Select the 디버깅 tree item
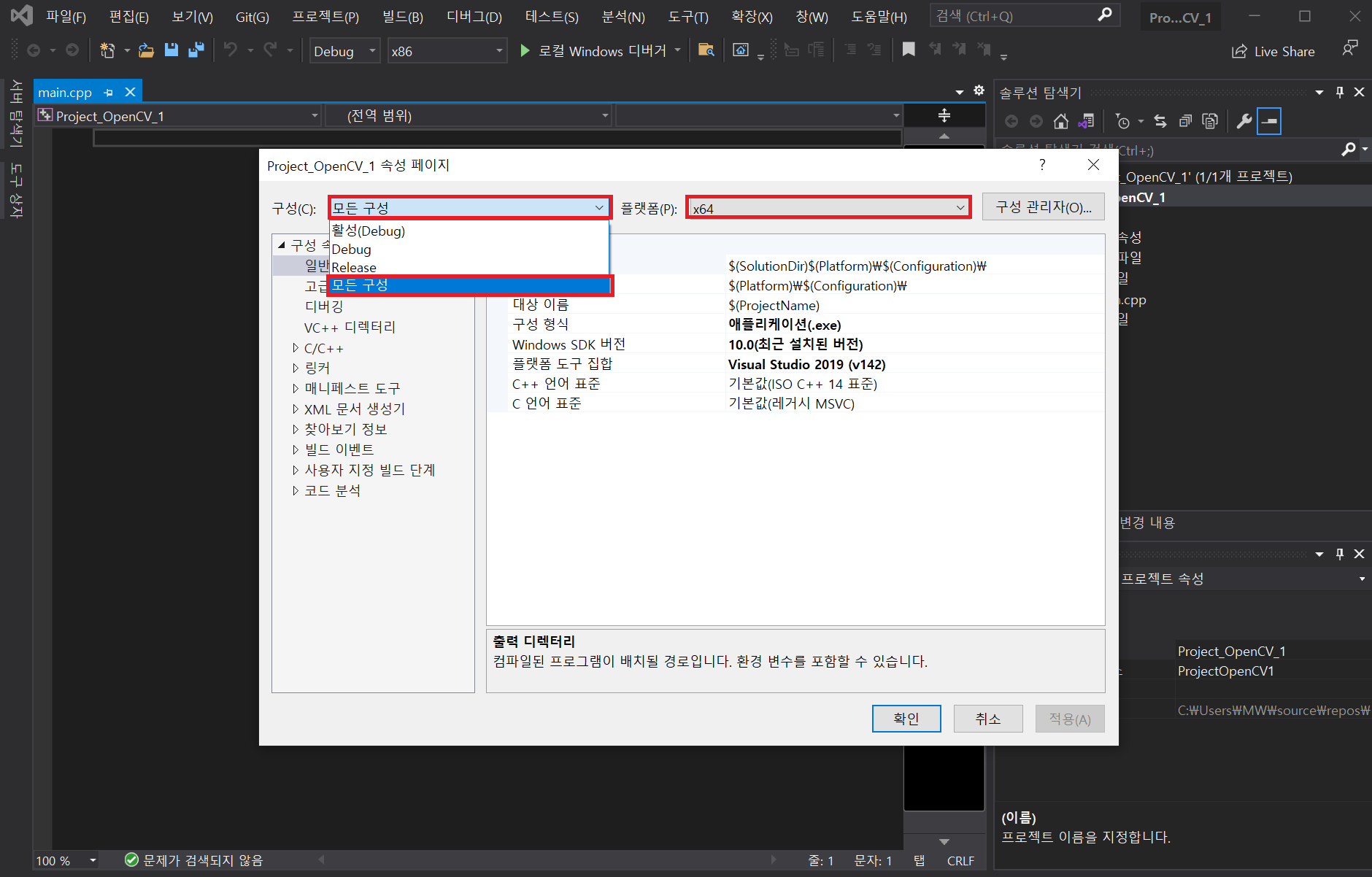Image resolution: width=1372 pixels, height=877 pixels. [324, 306]
